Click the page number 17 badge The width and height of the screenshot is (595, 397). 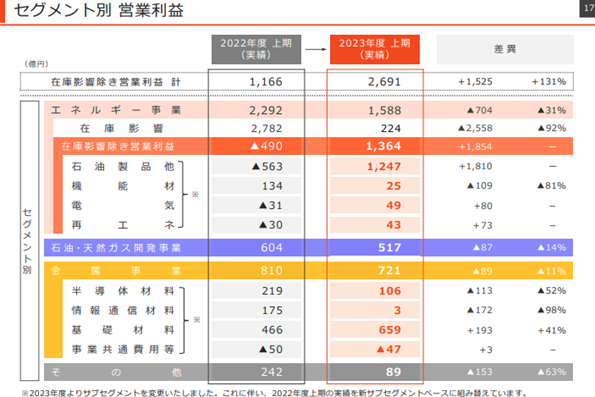tap(588, 8)
